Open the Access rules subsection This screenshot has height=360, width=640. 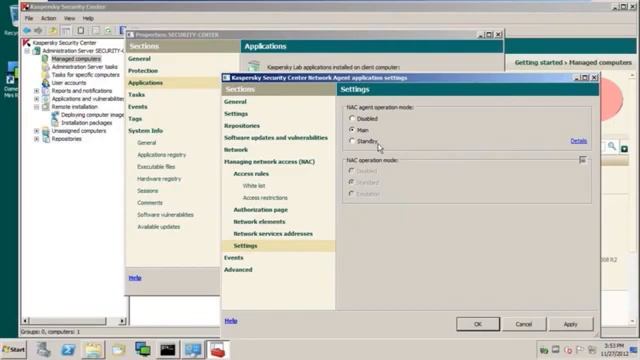coord(251,174)
